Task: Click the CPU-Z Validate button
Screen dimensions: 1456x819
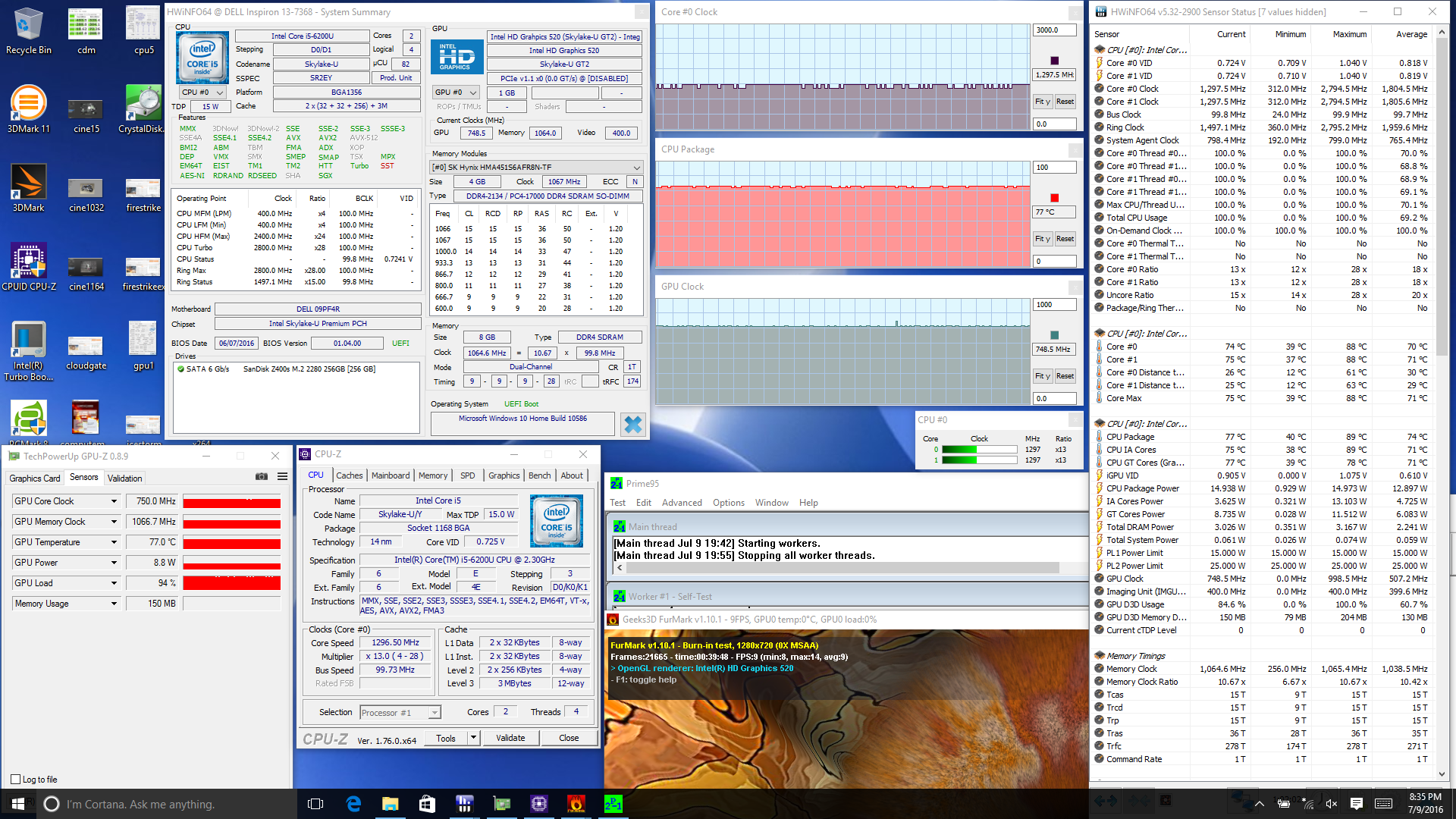Action: coord(510,738)
